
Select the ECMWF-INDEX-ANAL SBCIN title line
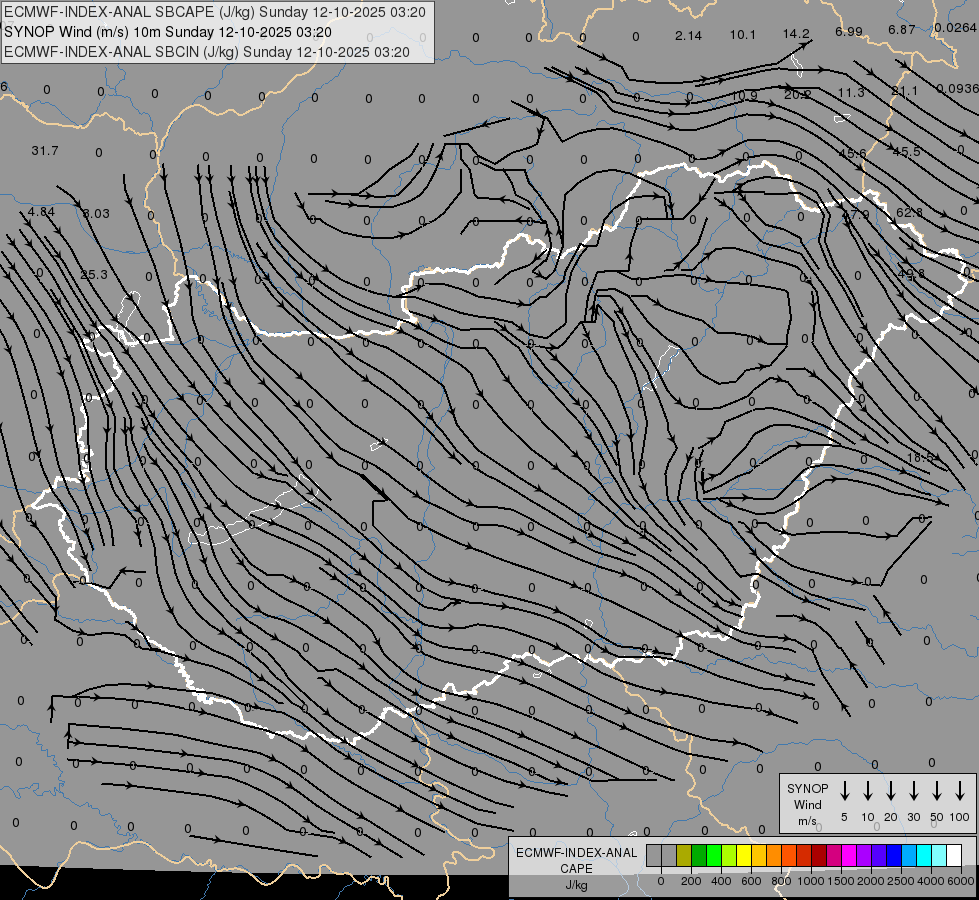[207, 52]
